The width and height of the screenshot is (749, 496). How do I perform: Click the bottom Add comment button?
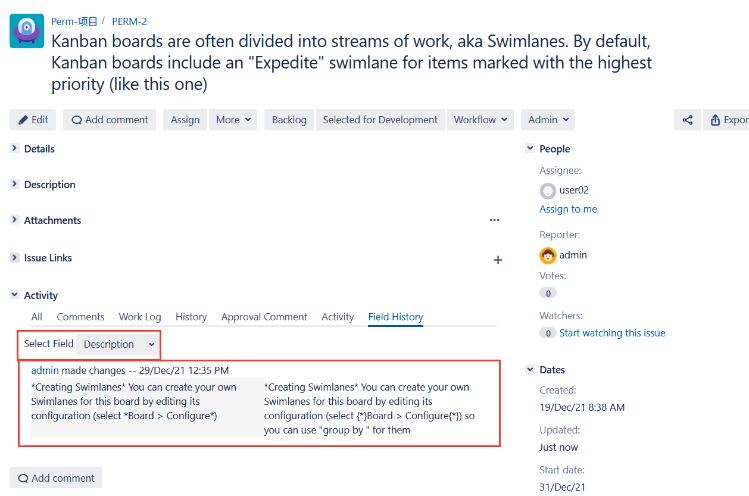pos(56,478)
